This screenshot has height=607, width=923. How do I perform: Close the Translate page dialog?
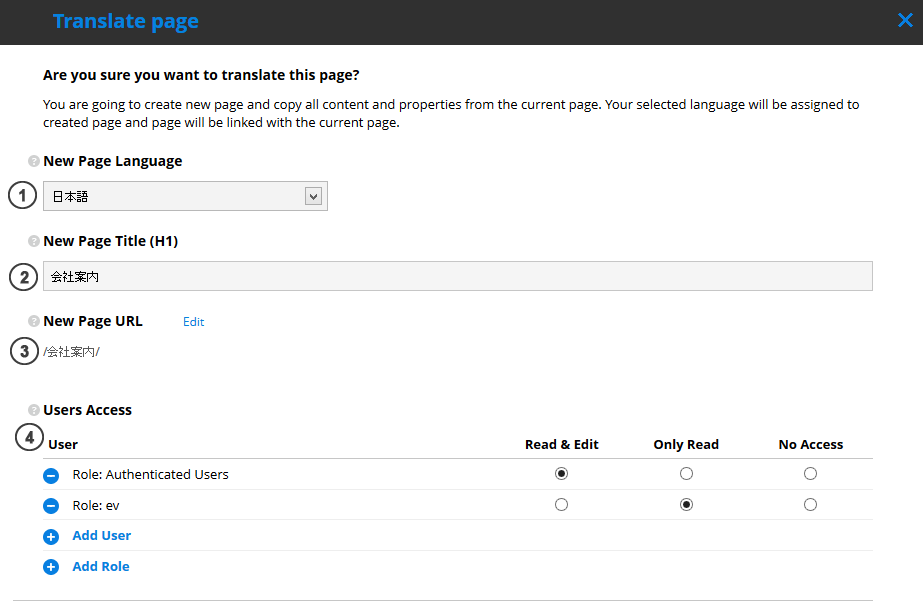click(x=905, y=21)
